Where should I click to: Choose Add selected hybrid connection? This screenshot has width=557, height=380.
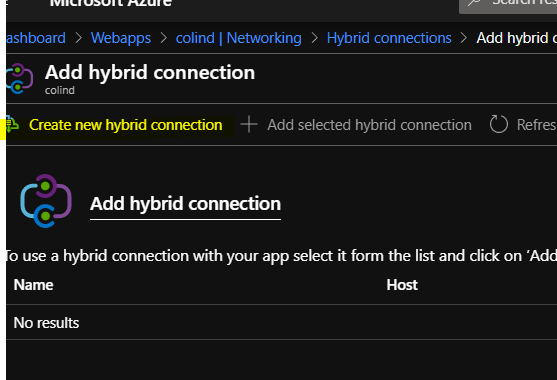coord(369,125)
